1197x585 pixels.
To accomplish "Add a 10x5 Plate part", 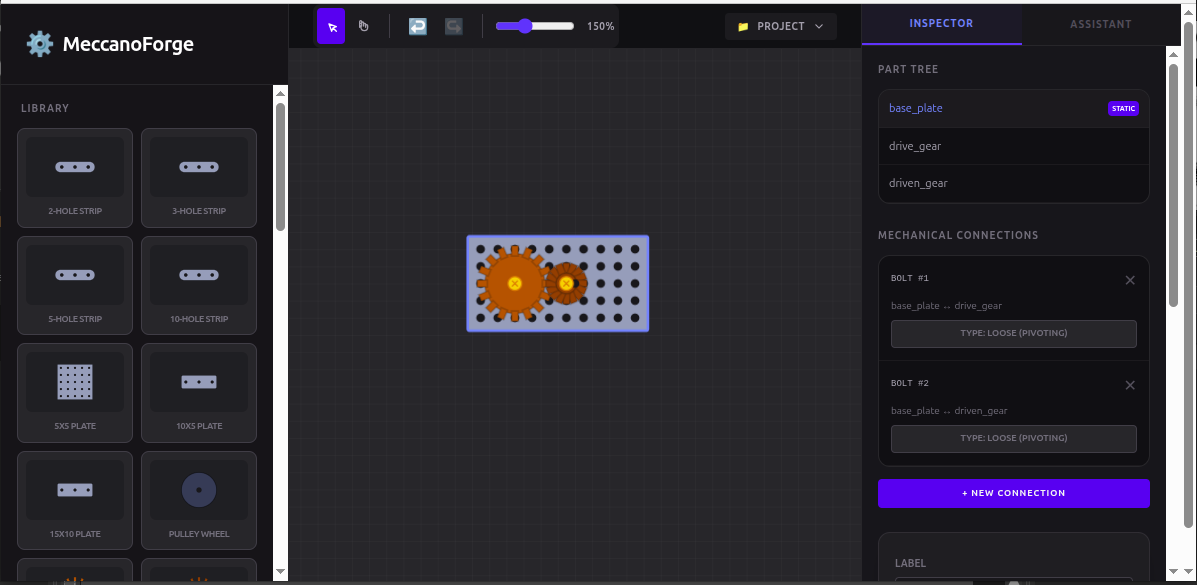I will [x=198, y=393].
